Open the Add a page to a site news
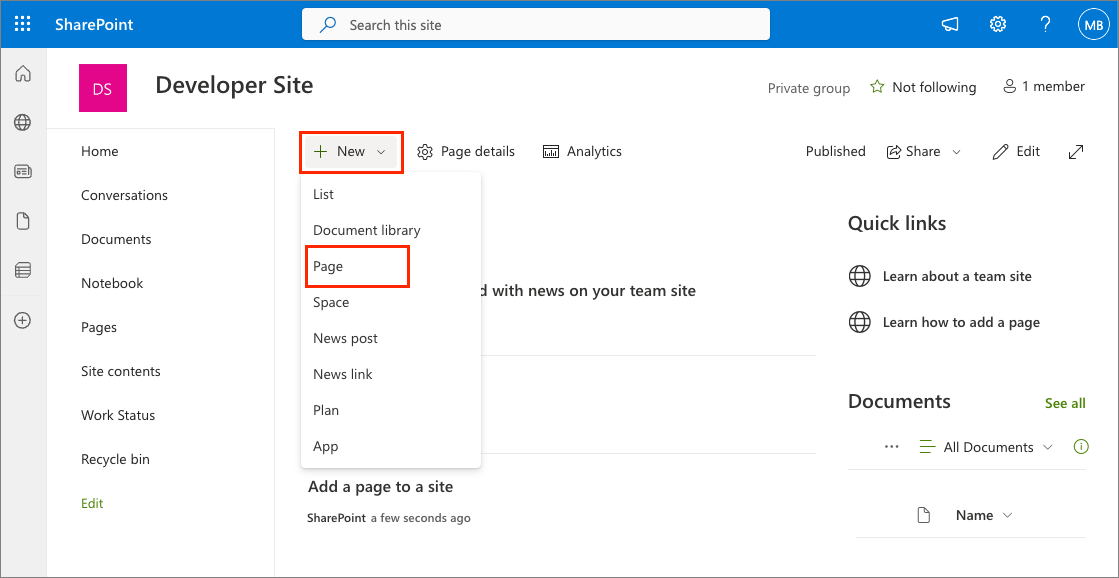 (x=380, y=487)
